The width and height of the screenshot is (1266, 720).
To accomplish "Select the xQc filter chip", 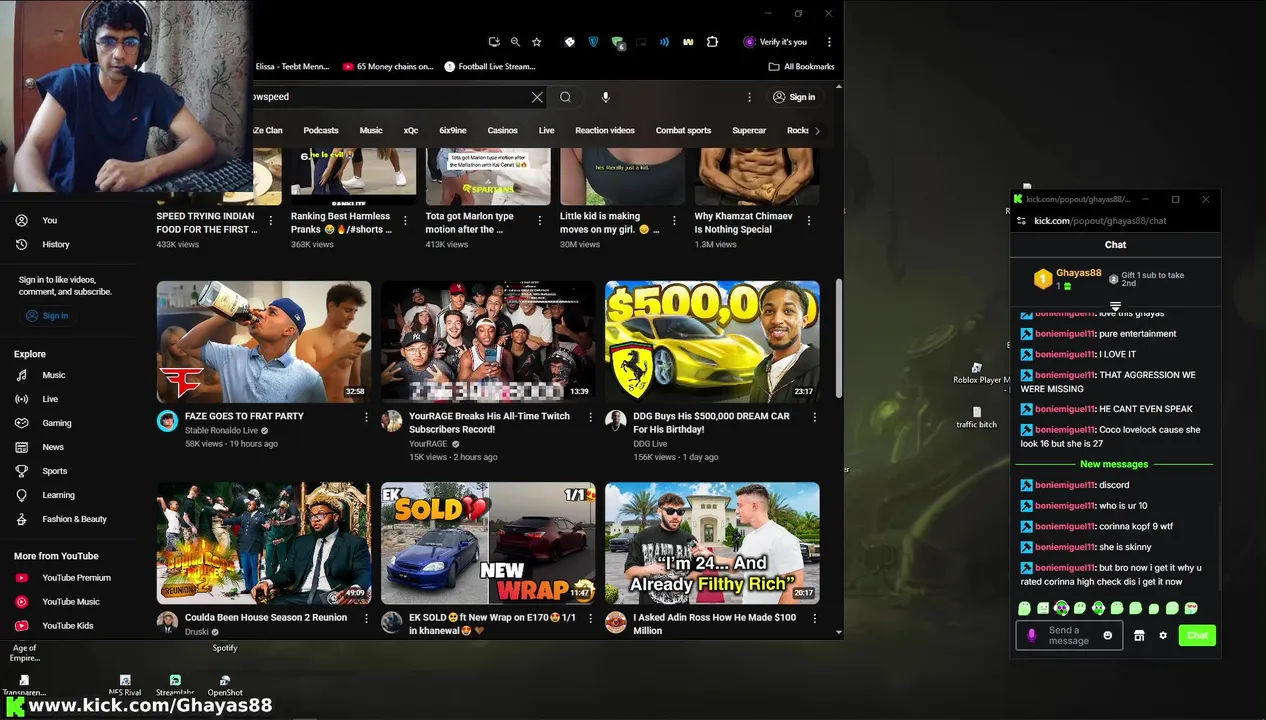I will tap(411, 131).
